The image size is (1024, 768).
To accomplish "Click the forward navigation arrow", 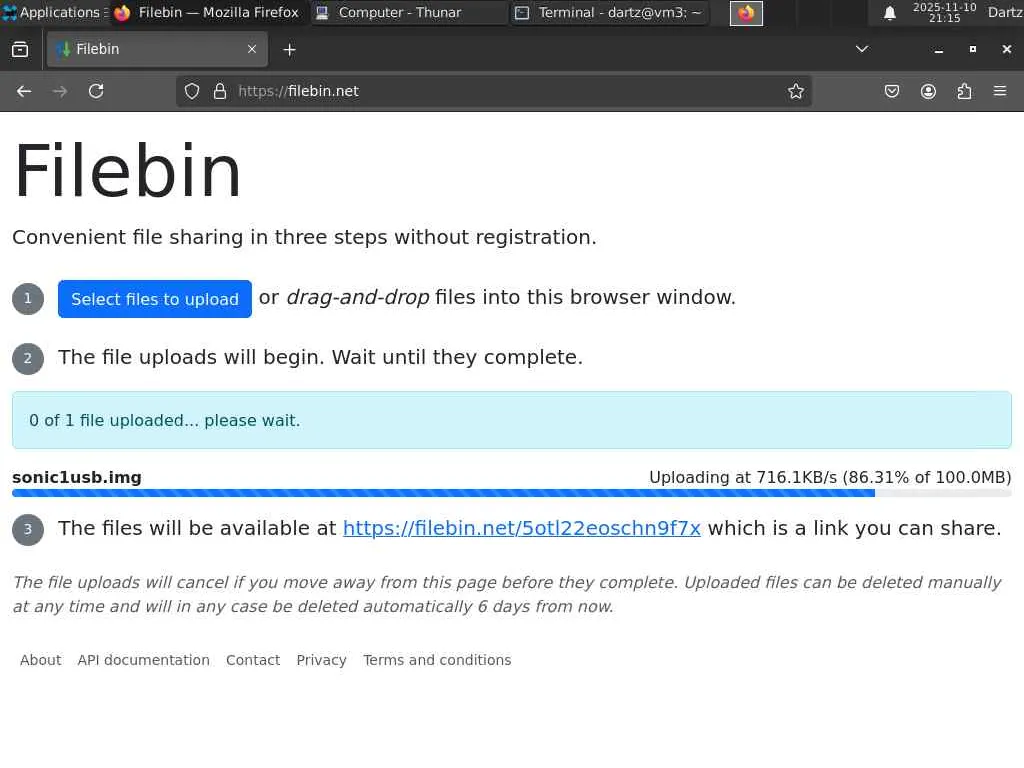I will click(60, 91).
